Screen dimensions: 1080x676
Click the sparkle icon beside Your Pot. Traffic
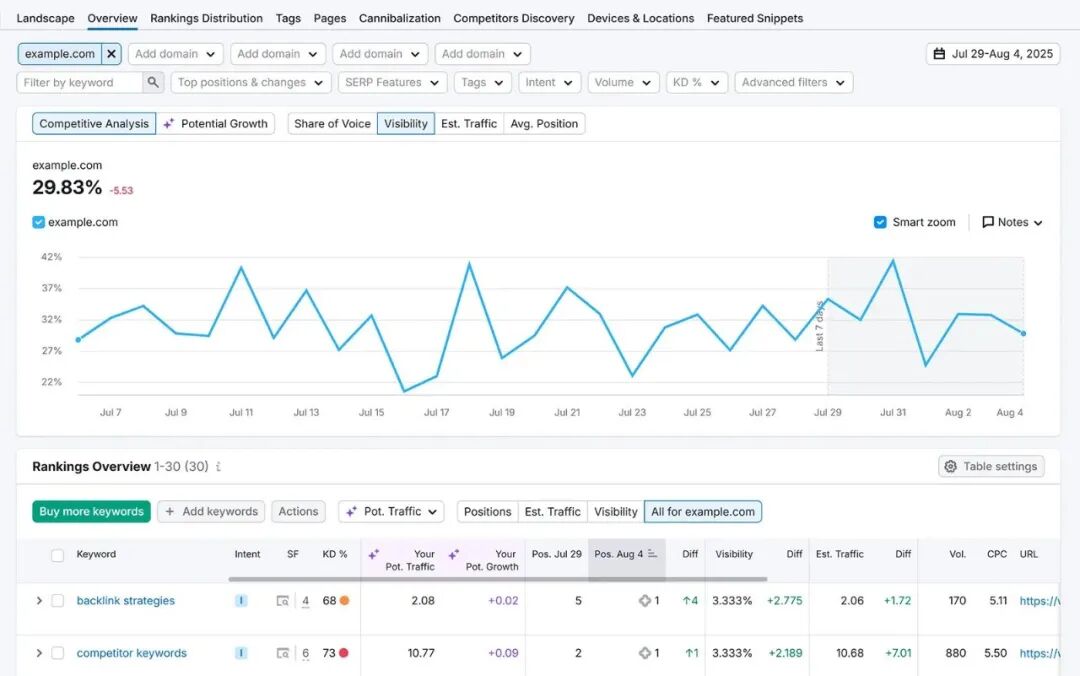tap(374, 554)
